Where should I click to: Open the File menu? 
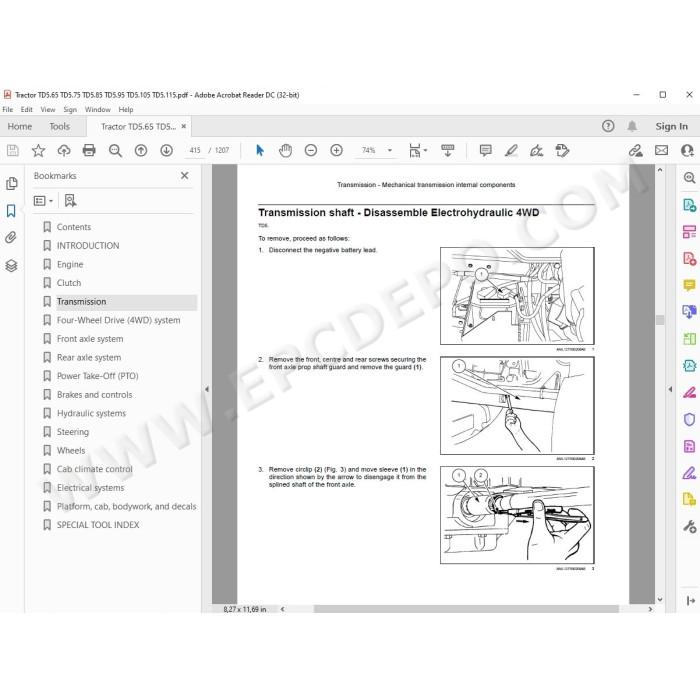pyautogui.click(x=8, y=109)
